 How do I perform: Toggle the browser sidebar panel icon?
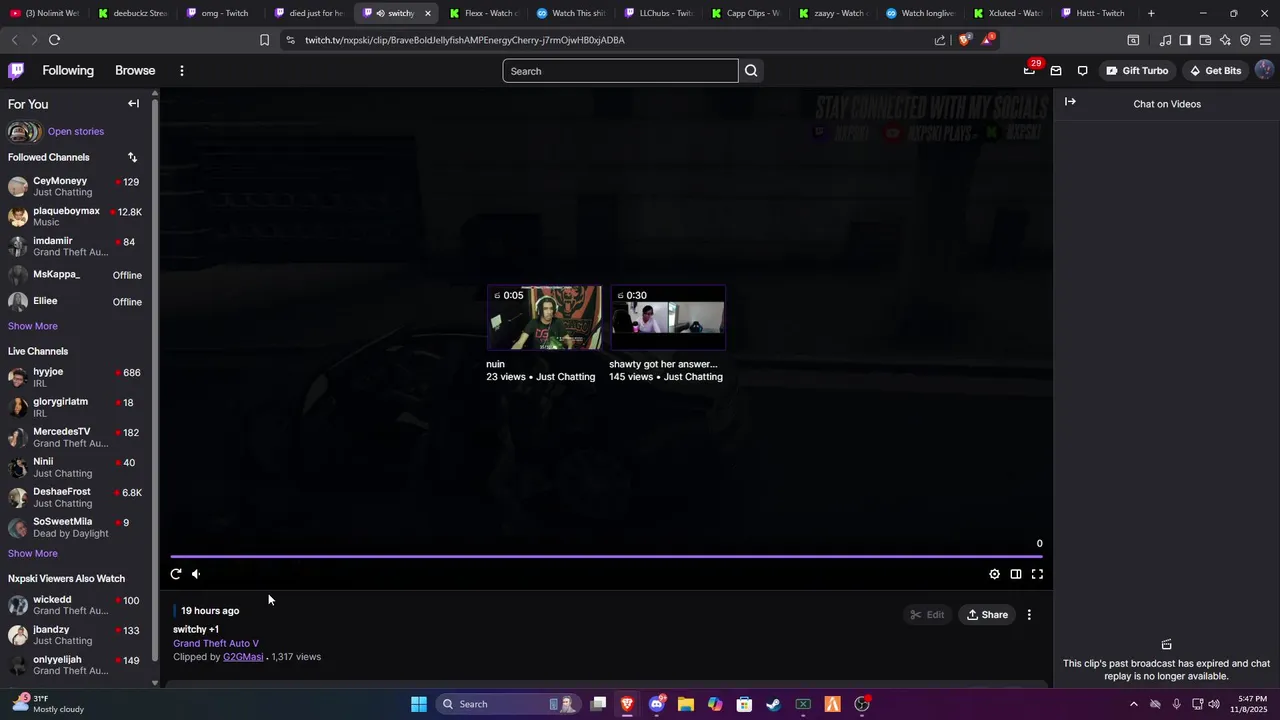click(1185, 40)
